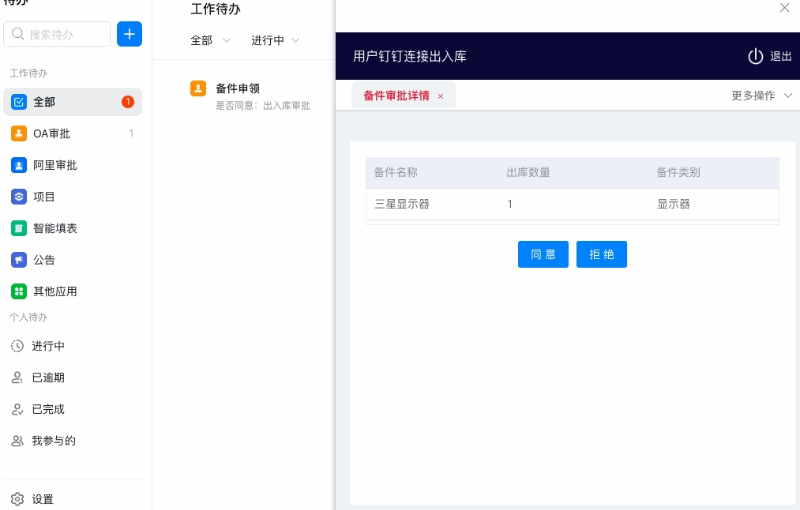Select the 全部 checkbox icon in sidebar

pos(19,102)
